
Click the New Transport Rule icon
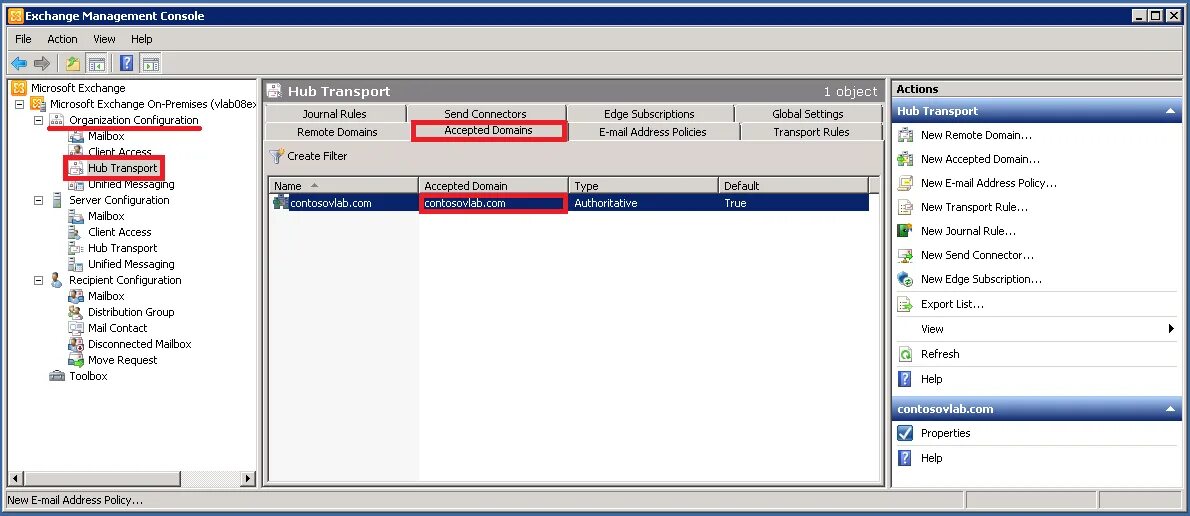tap(905, 207)
